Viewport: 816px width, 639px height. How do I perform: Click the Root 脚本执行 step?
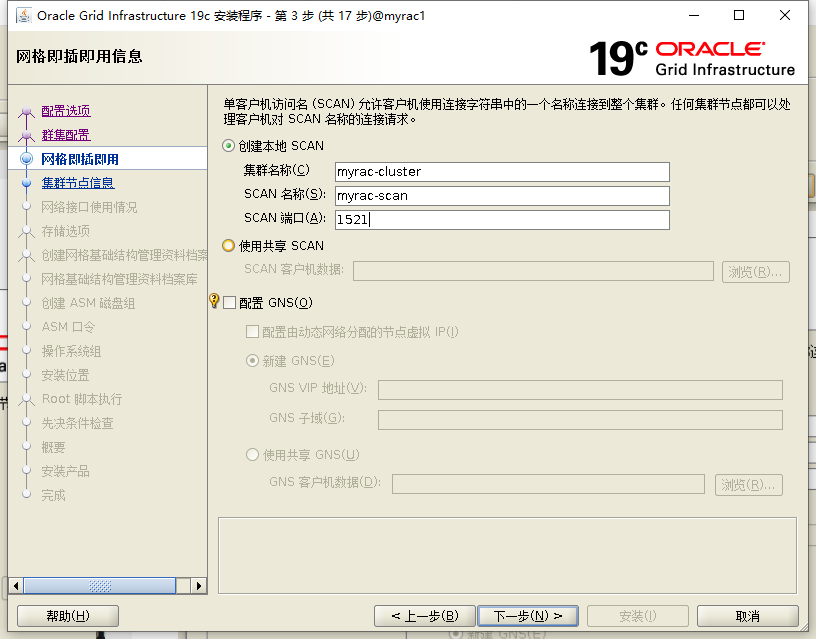click(82, 399)
